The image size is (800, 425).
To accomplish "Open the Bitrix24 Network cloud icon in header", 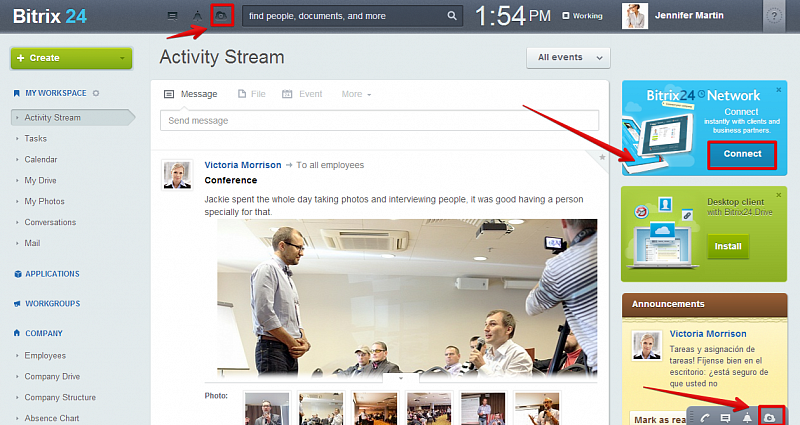I will [x=221, y=16].
